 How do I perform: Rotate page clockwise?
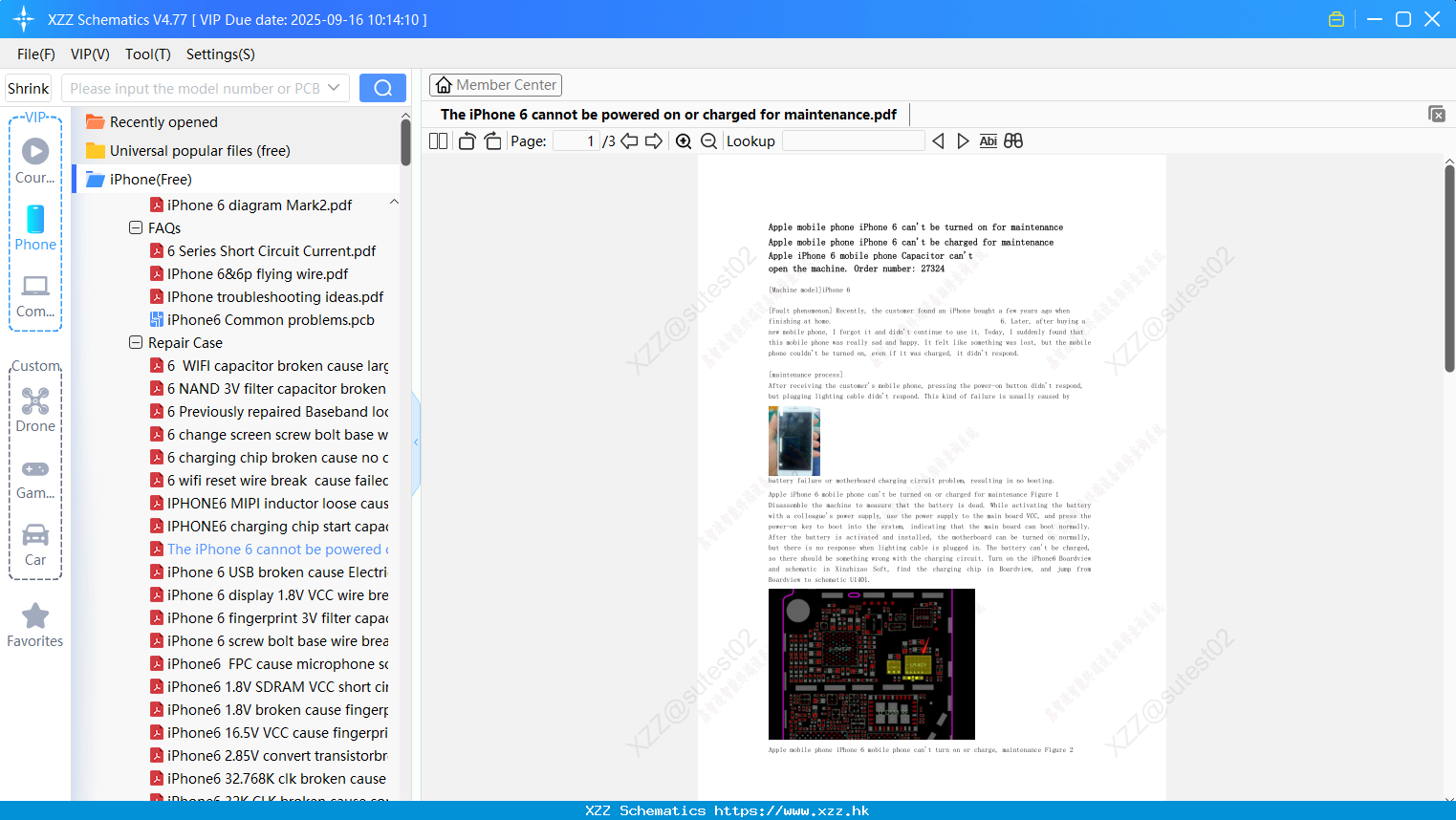click(x=492, y=141)
